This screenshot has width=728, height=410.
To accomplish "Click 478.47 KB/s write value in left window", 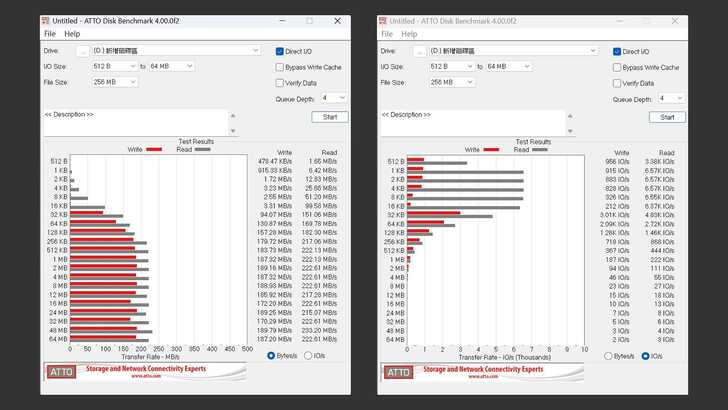I will (275, 161).
